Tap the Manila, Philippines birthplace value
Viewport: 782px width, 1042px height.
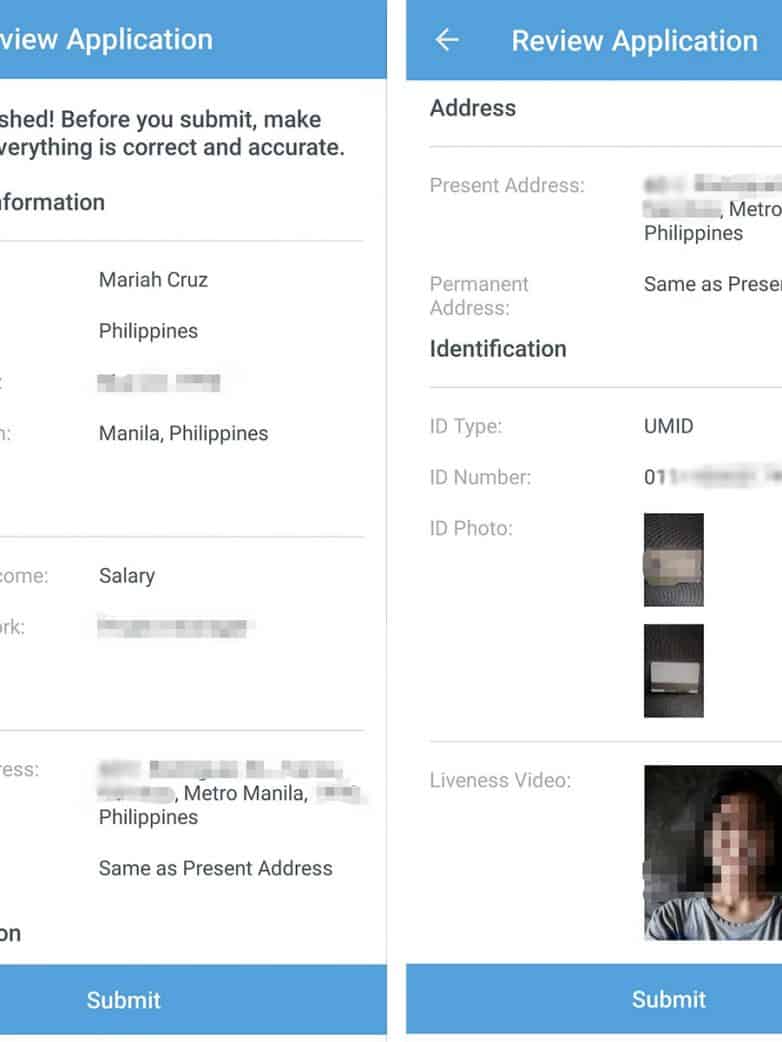(183, 433)
